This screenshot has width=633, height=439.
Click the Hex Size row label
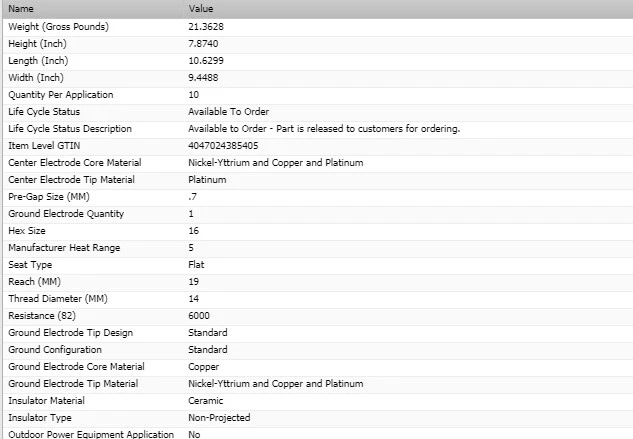tap(29, 231)
